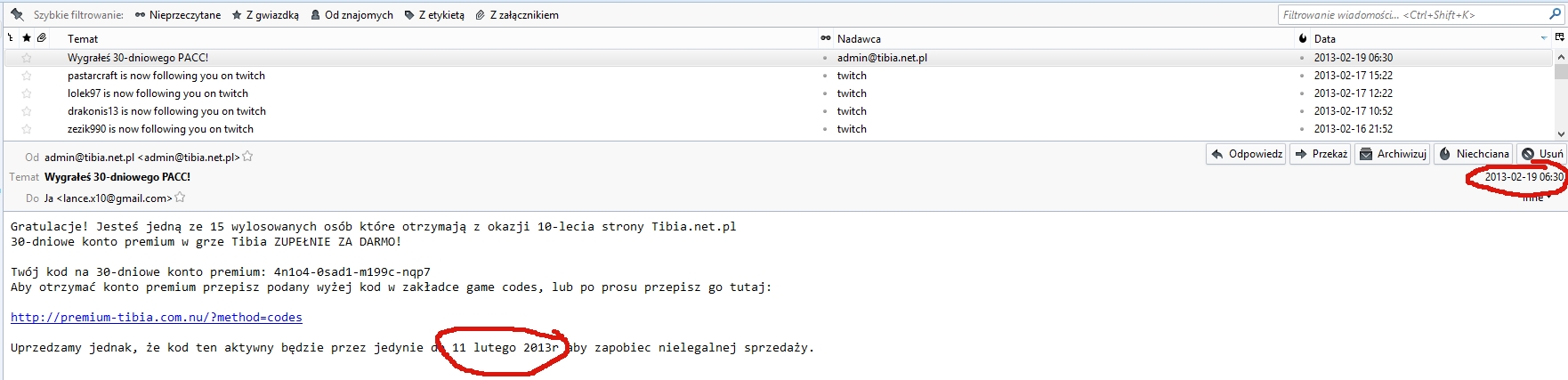
Task: Sort by attachment column header
Action: pos(42,37)
